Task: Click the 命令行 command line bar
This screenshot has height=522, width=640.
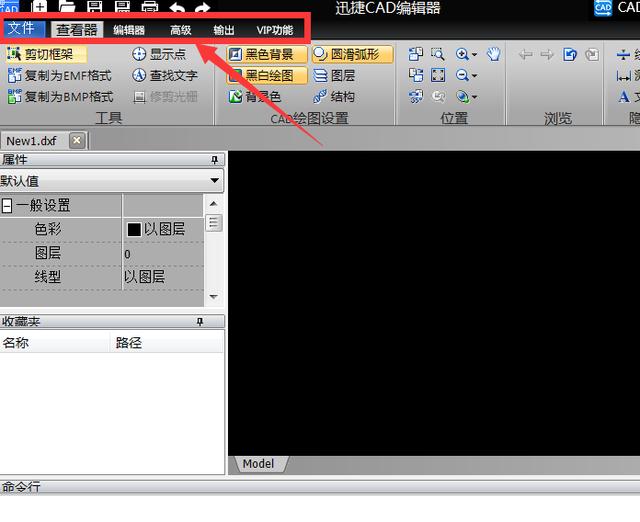Action: [320, 487]
